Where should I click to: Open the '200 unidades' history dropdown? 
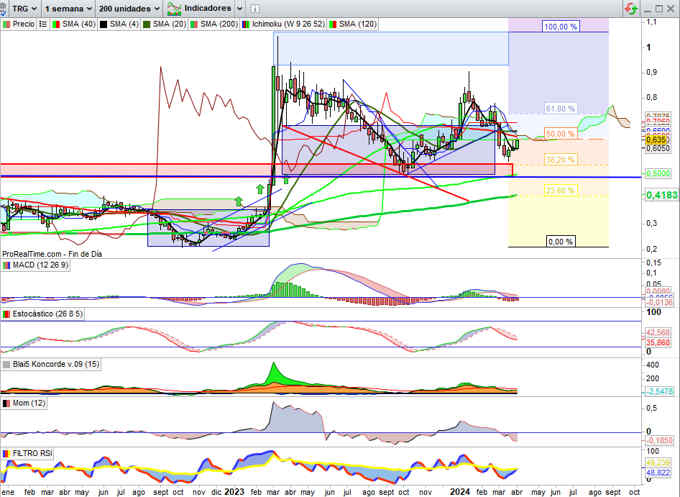(129, 8)
